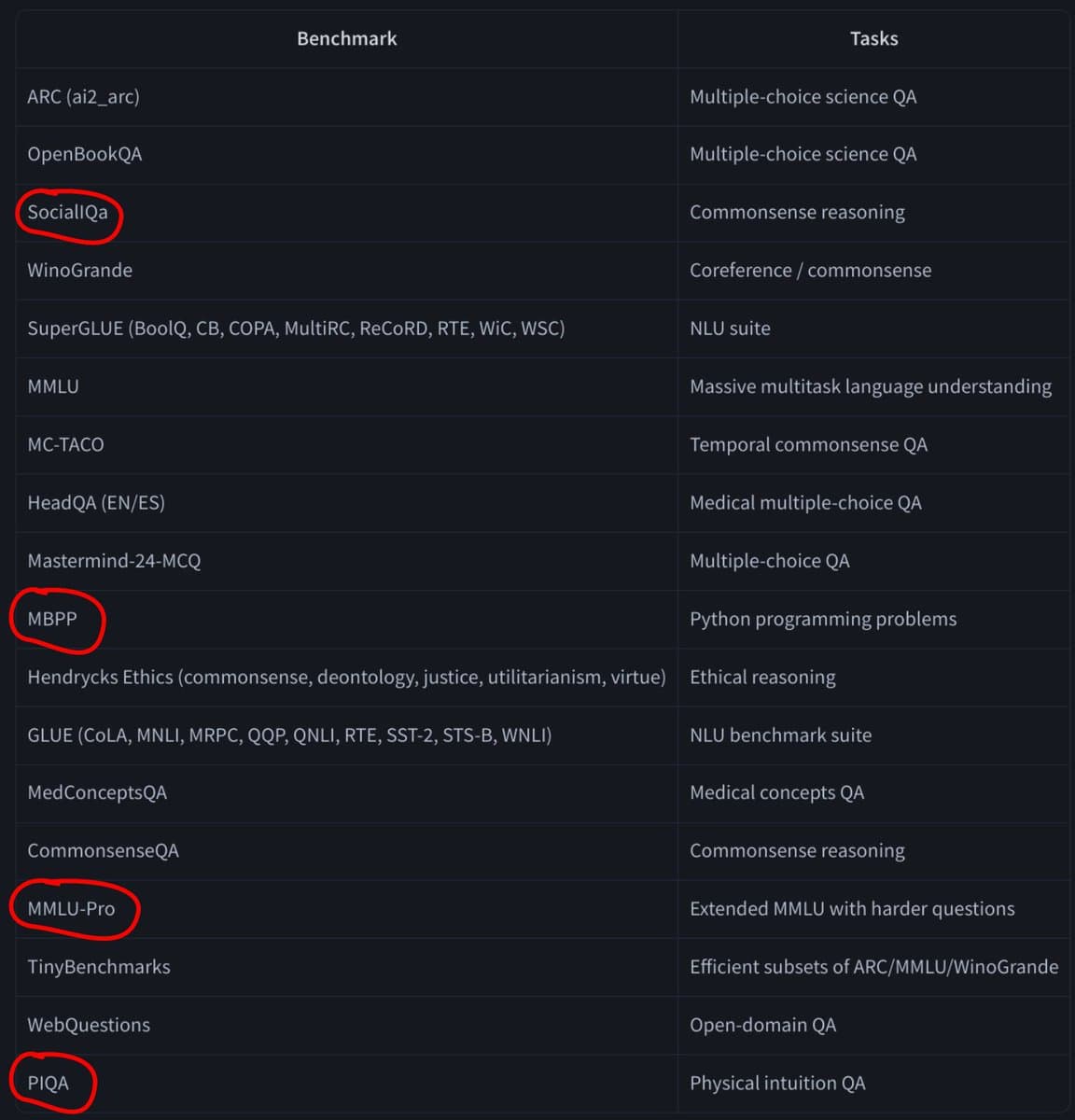Select the MC-TACO row
This screenshot has width=1075, height=1120.
(543, 444)
